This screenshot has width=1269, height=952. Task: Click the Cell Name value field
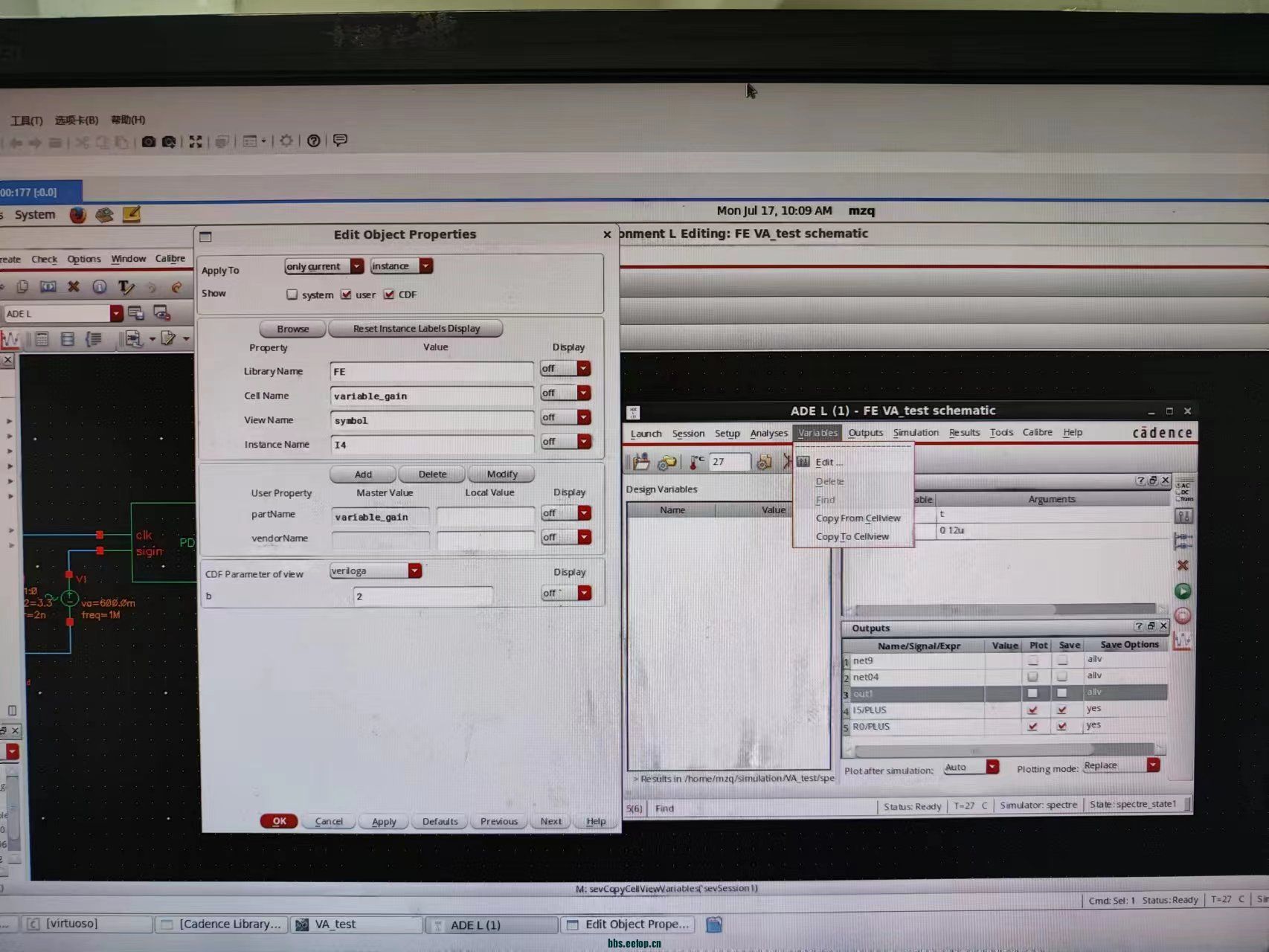(x=431, y=396)
